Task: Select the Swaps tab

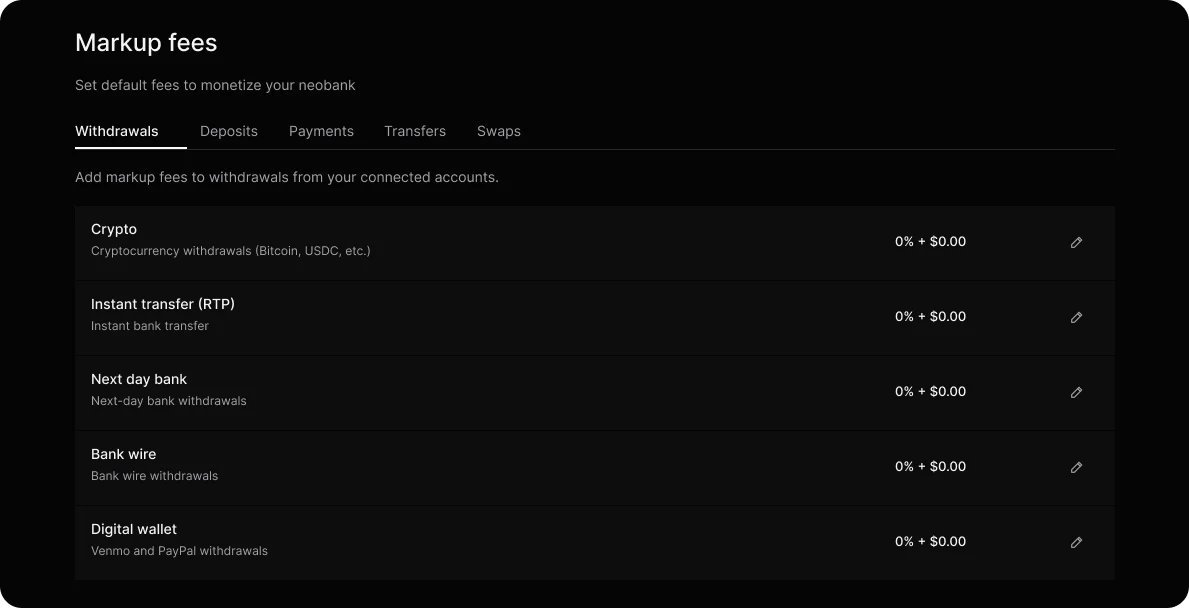Action: [x=499, y=131]
